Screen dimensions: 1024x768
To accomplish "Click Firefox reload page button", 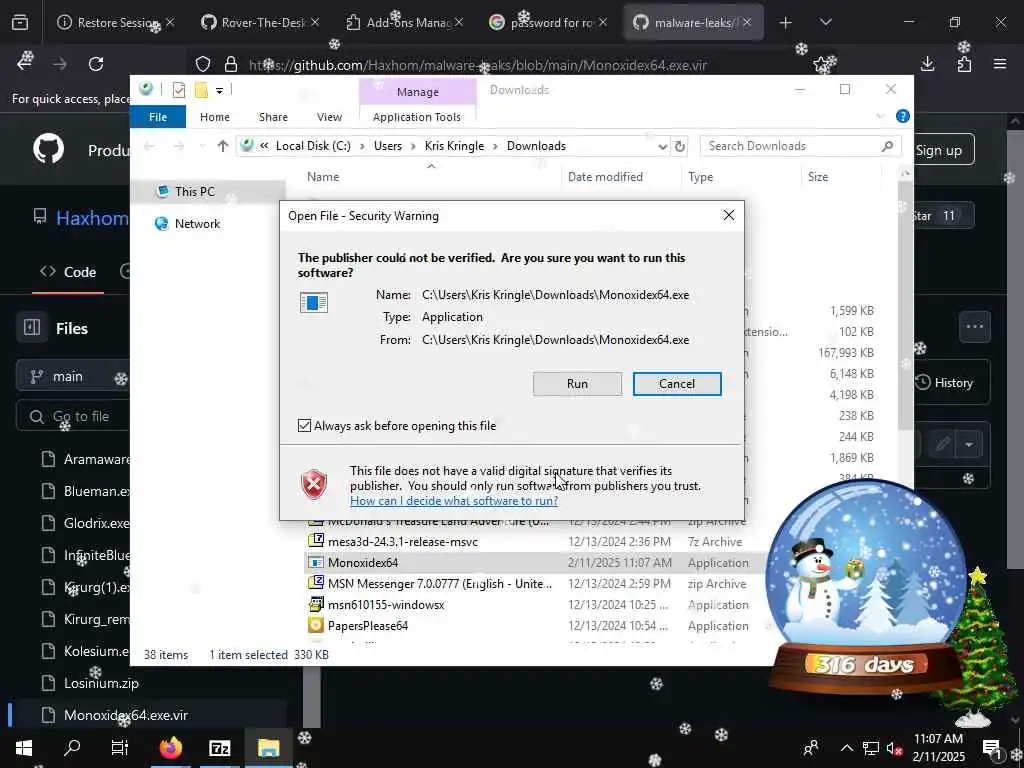I will click(96, 64).
